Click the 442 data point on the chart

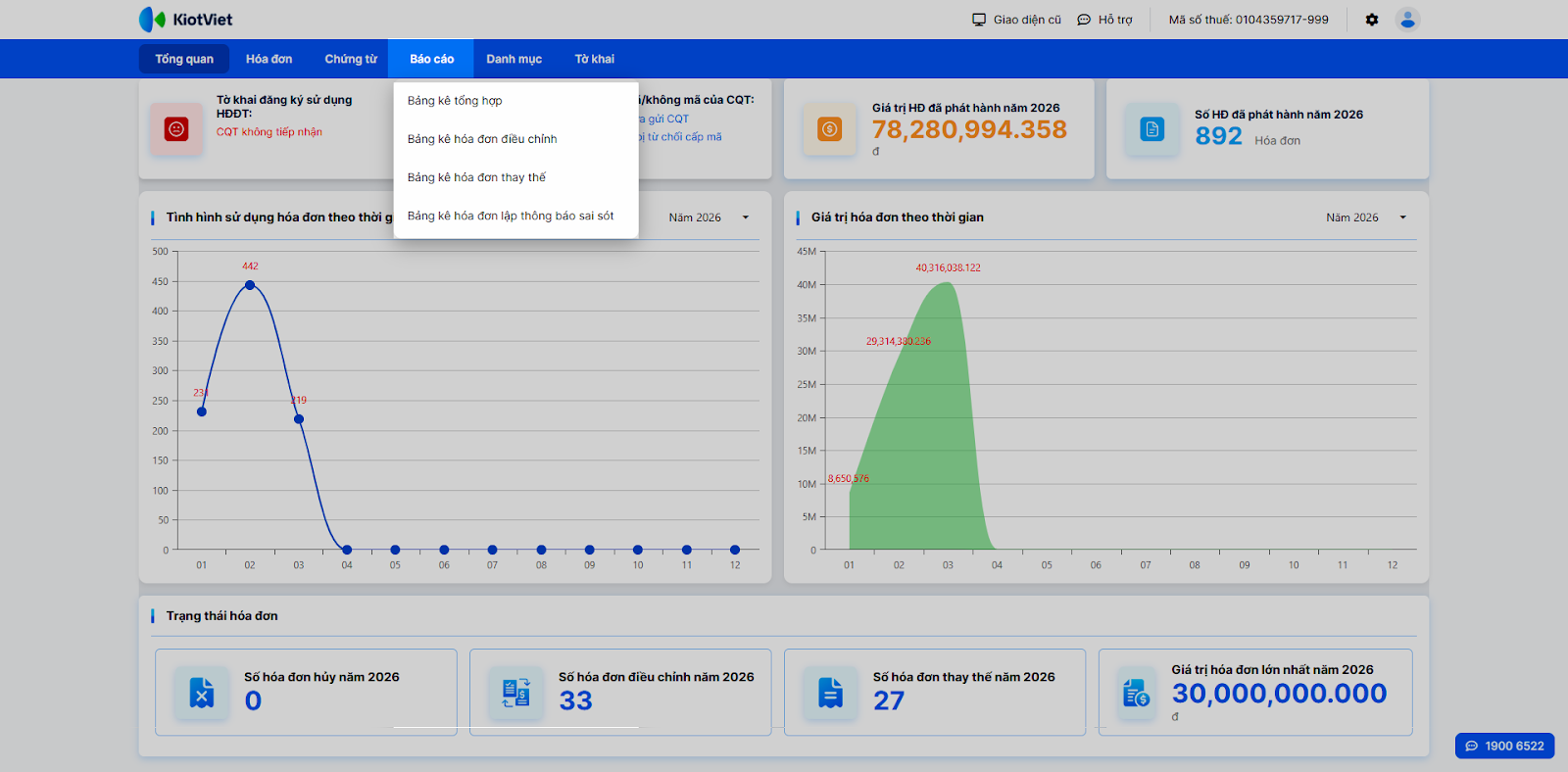tap(250, 285)
